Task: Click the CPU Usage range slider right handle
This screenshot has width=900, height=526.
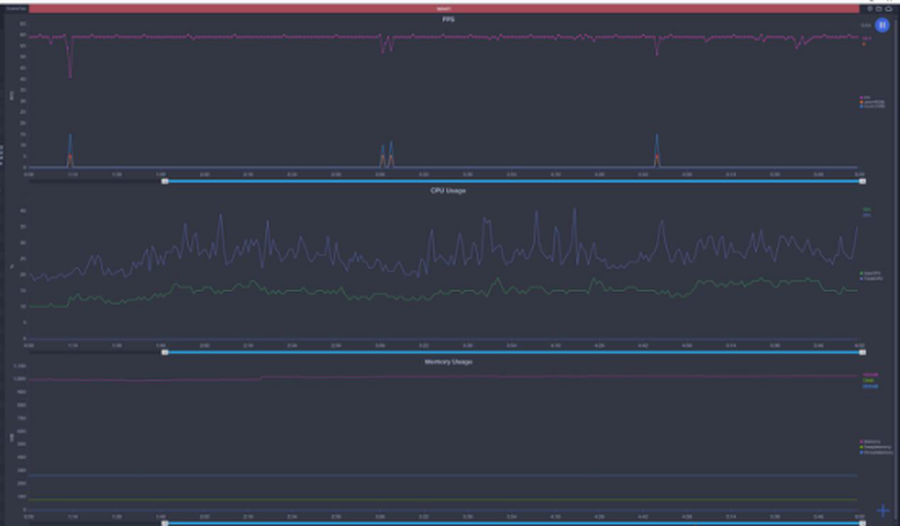Action: click(863, 352)
